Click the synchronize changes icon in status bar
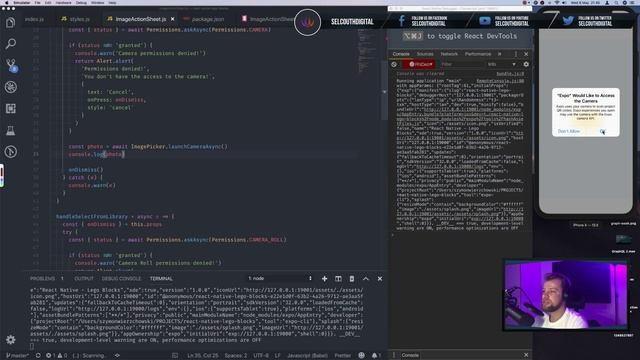 [38, 356]
